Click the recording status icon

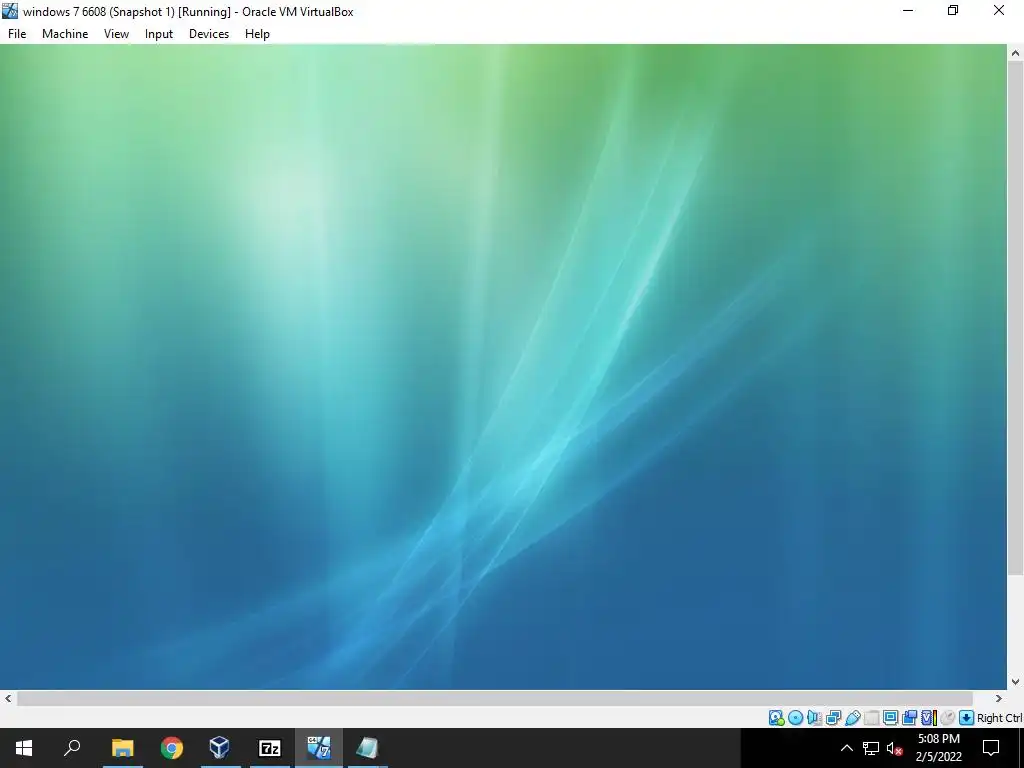[x=909, y=718]
